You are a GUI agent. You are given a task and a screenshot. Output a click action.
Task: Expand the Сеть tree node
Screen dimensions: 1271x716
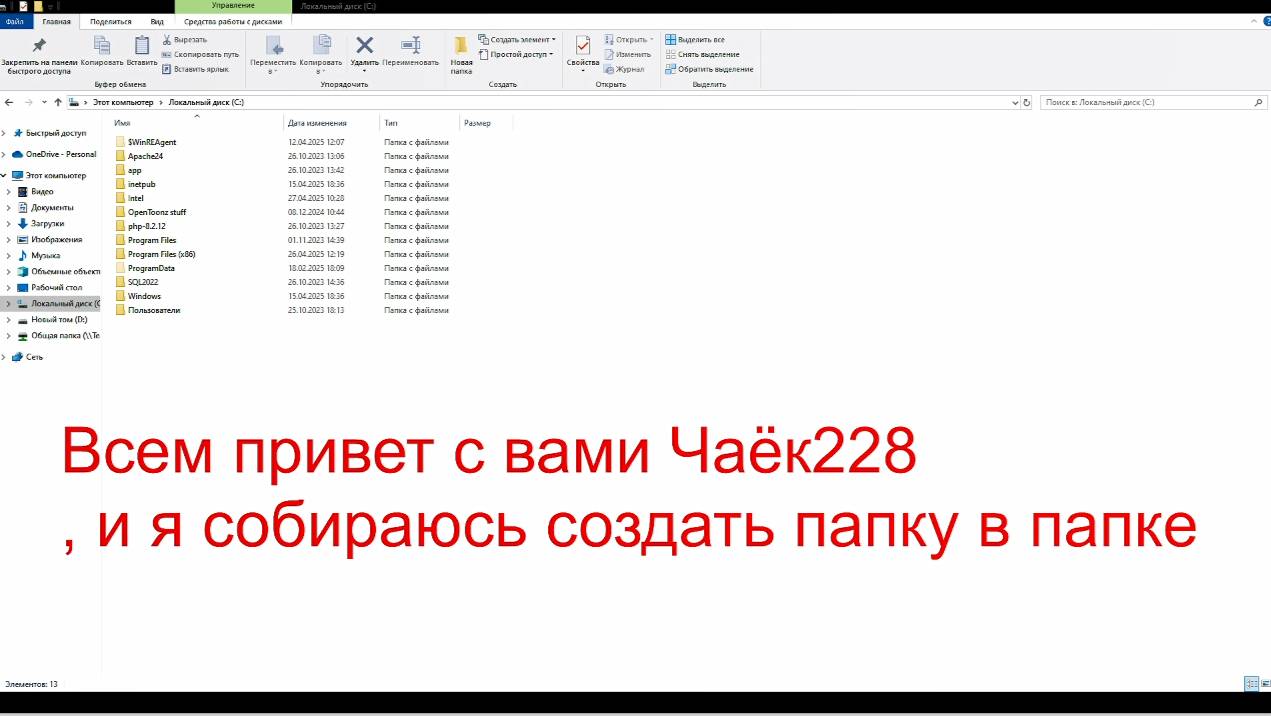coord(4,357)
